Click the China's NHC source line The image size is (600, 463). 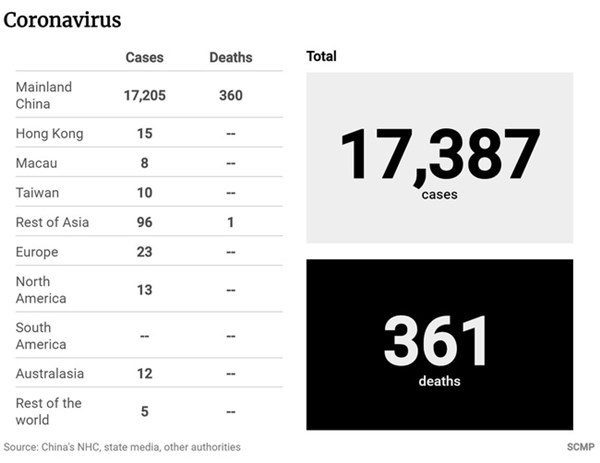point(122,447)
